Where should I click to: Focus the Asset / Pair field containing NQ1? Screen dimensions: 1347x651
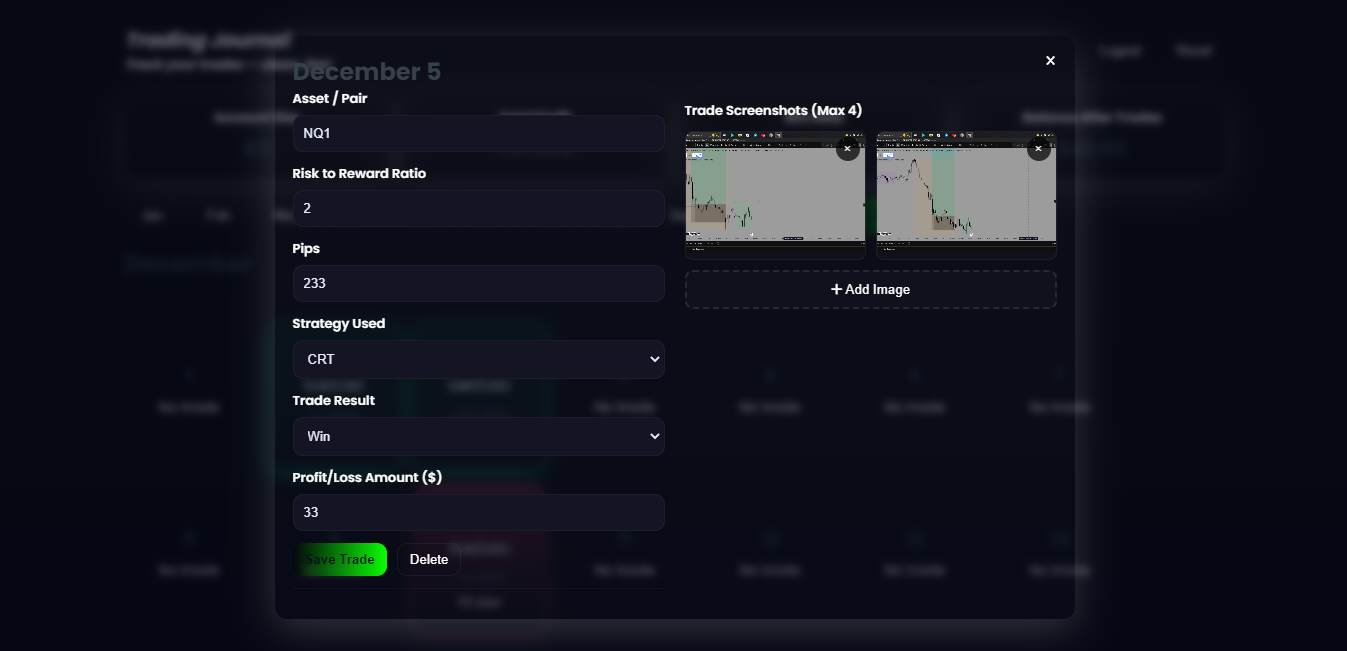[x=478, y=133]
